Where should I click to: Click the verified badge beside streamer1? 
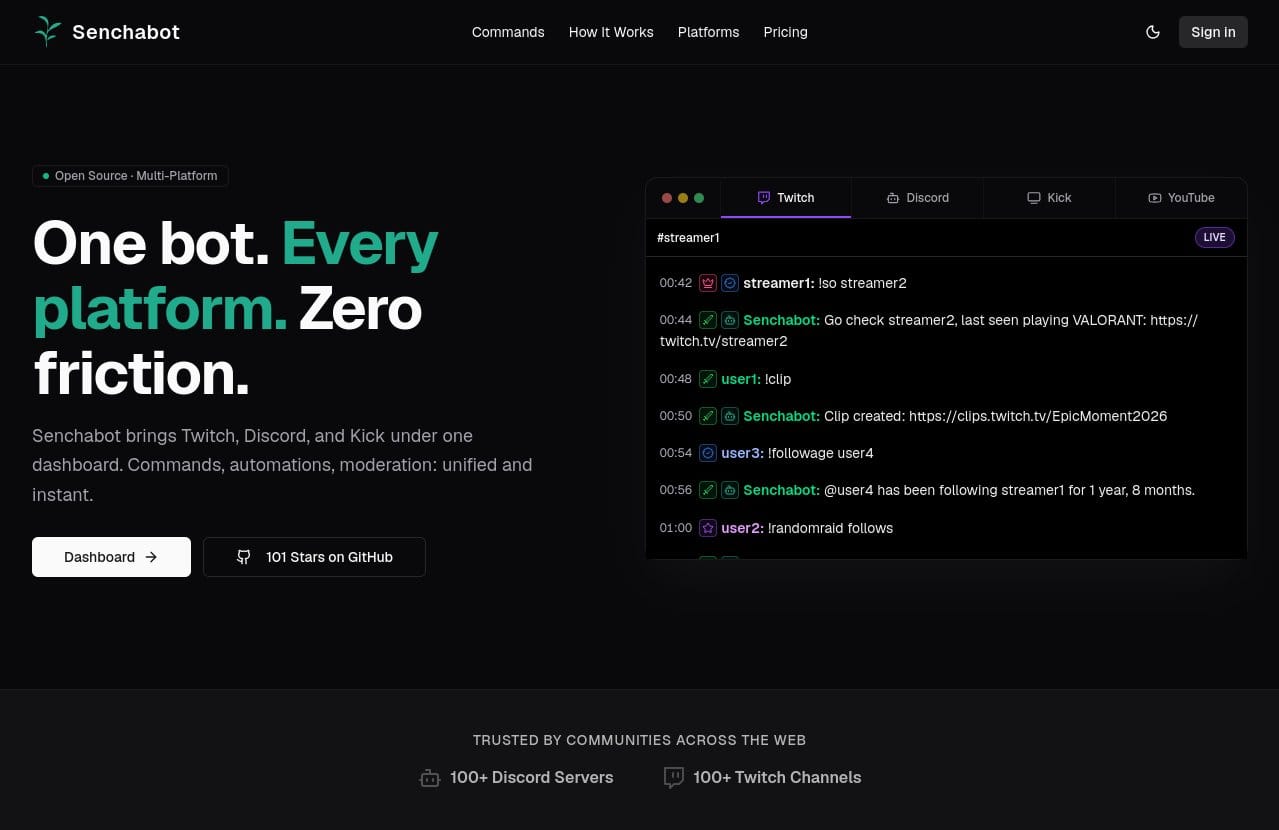730,283
